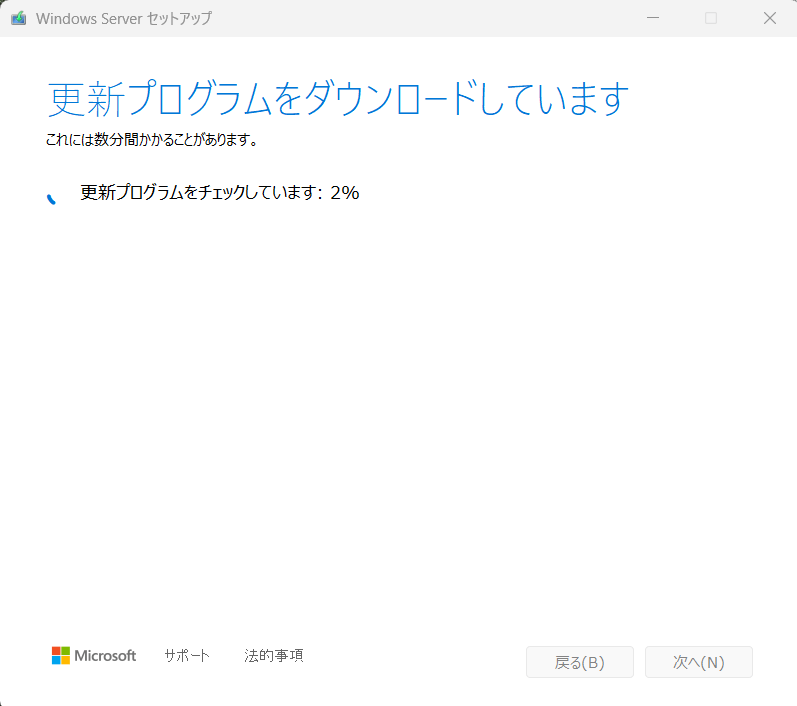Open the 法的事項 legal link
Viewport: 797px width, 706px height.
pyautogui.click(x=273, y=656)
